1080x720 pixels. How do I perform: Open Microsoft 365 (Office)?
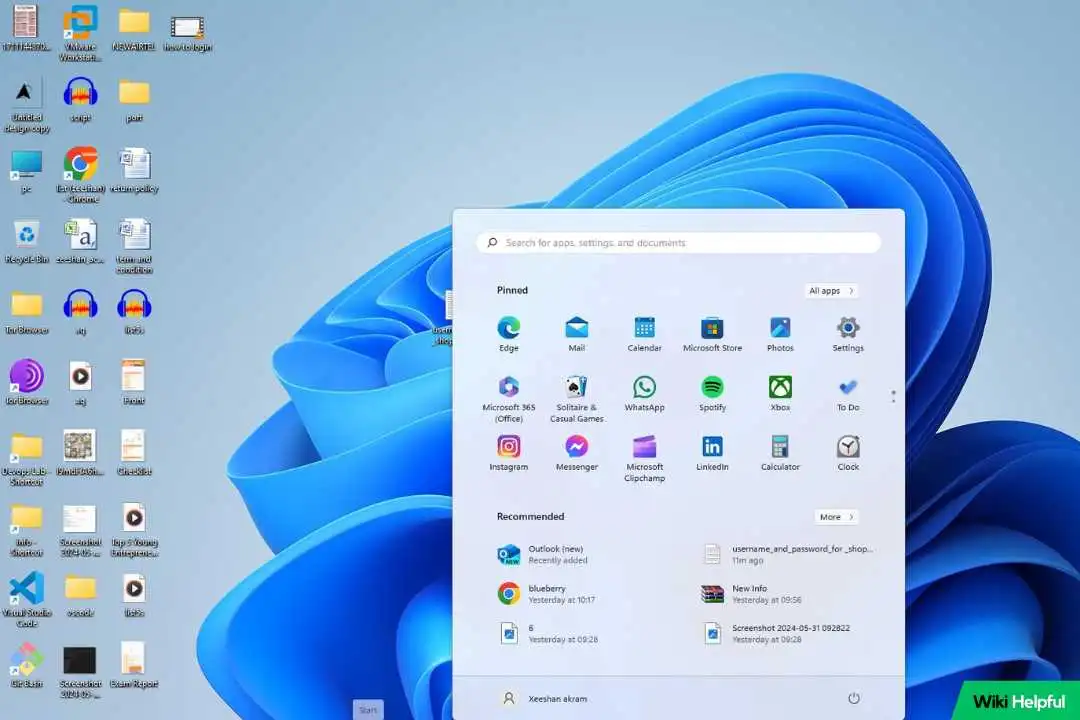tap(508, 399)
